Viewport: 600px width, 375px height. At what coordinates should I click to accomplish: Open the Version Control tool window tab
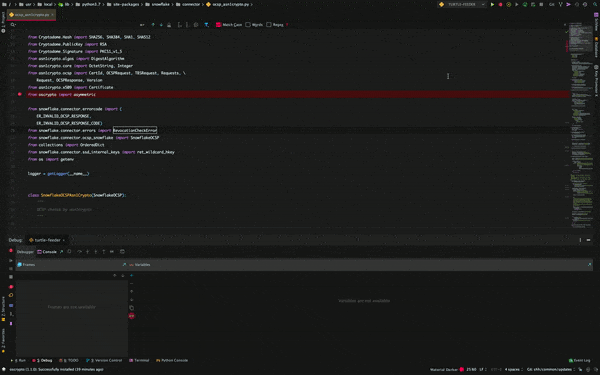click(x=104, y=360)
